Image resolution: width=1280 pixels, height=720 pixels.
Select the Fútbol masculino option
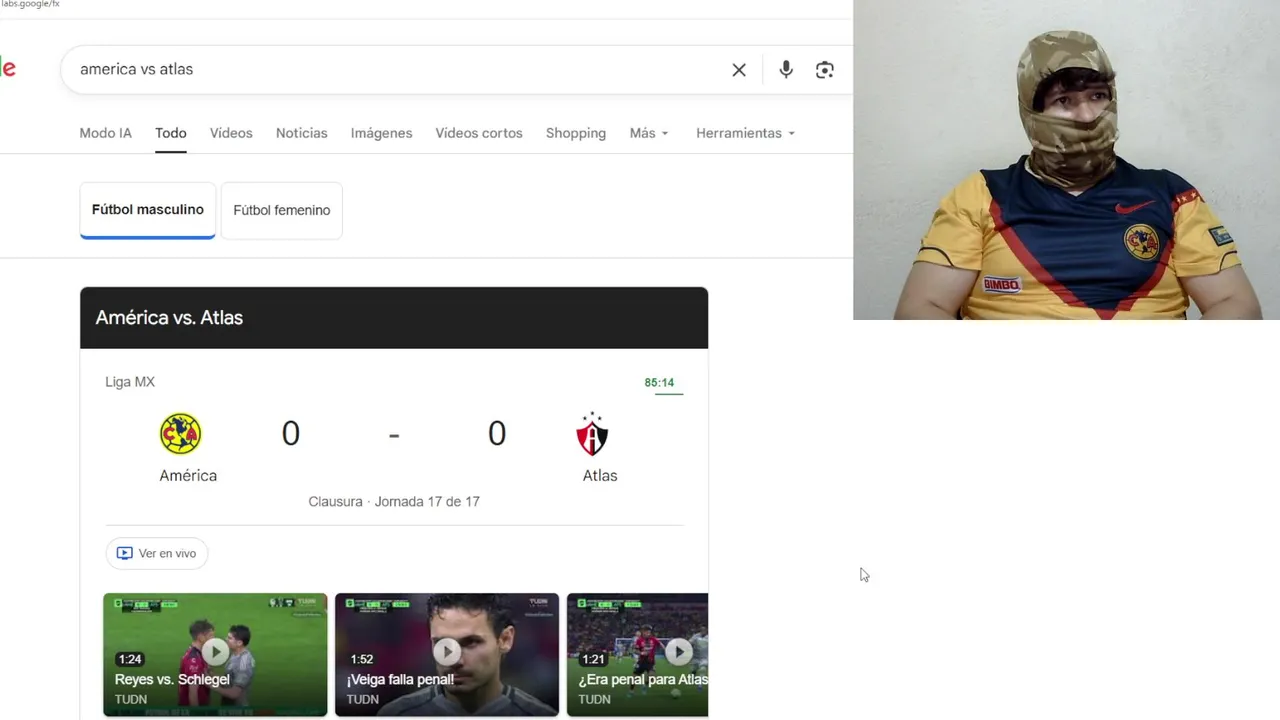coord(148,210)
